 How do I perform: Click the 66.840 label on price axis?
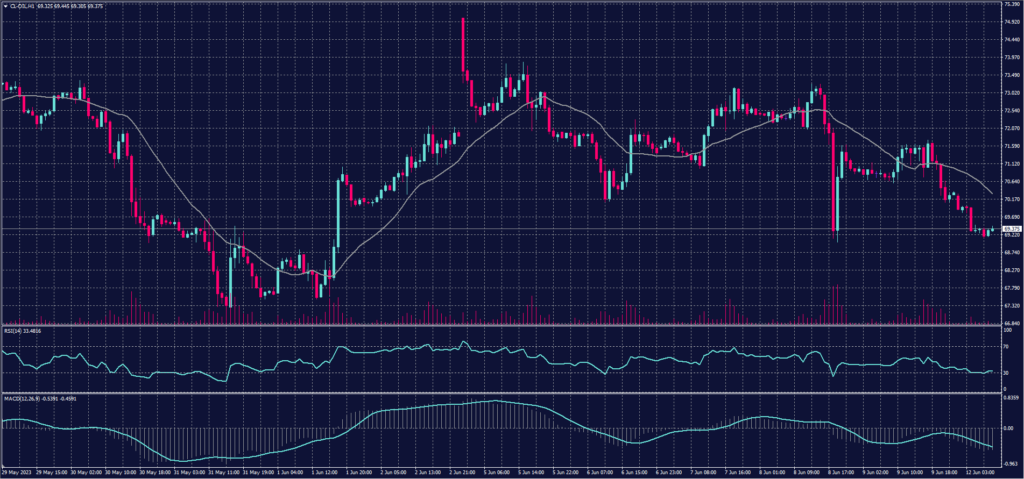pyautogui.click(x=1011, y=323)
